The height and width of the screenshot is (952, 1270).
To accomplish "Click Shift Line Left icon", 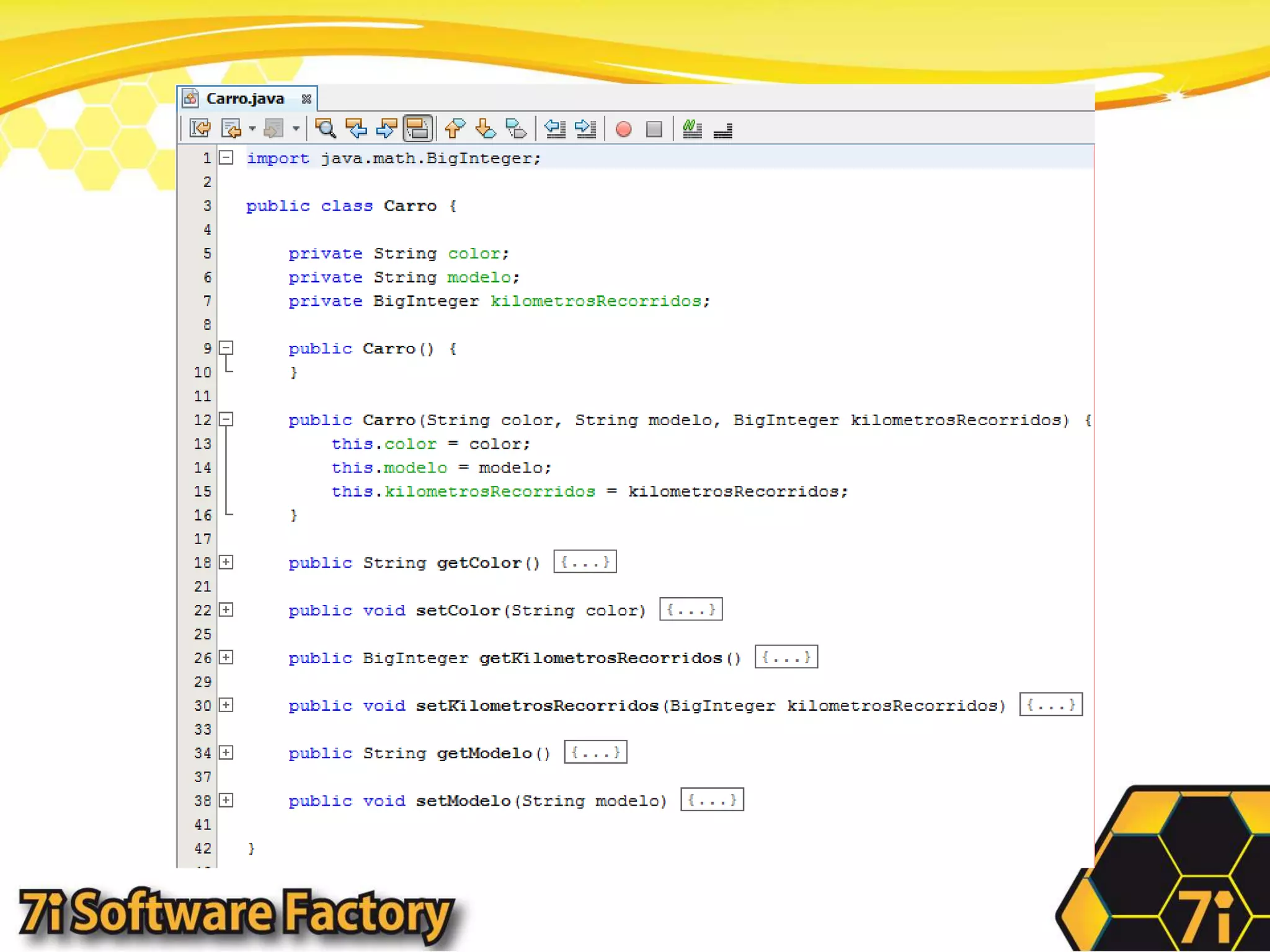I will click(x=554, y=129).
